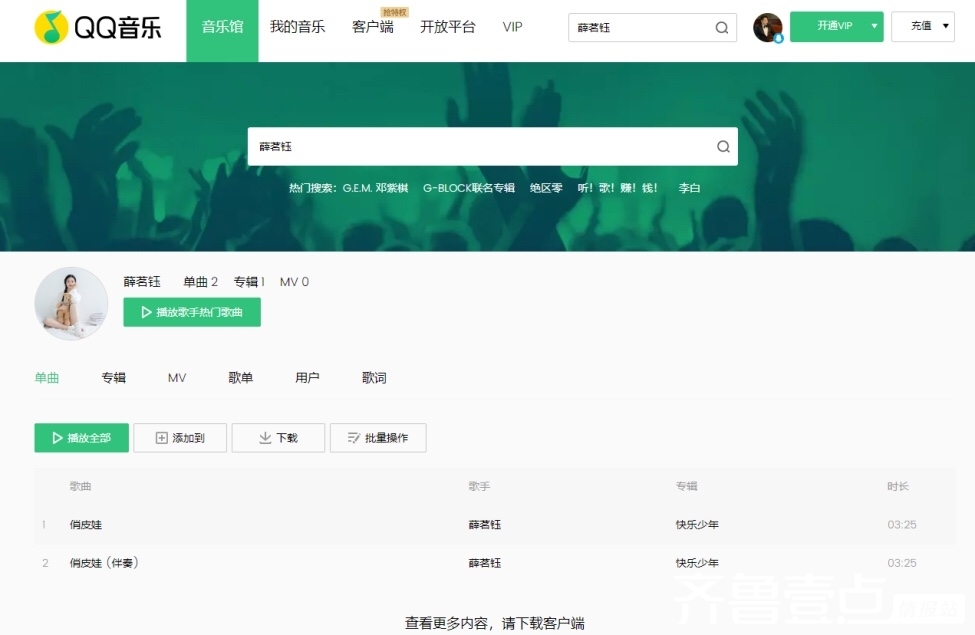This screenshot has height=635, width=975.
Task: Click the QQ音乐 logo
Action: (x=98, y=27)
